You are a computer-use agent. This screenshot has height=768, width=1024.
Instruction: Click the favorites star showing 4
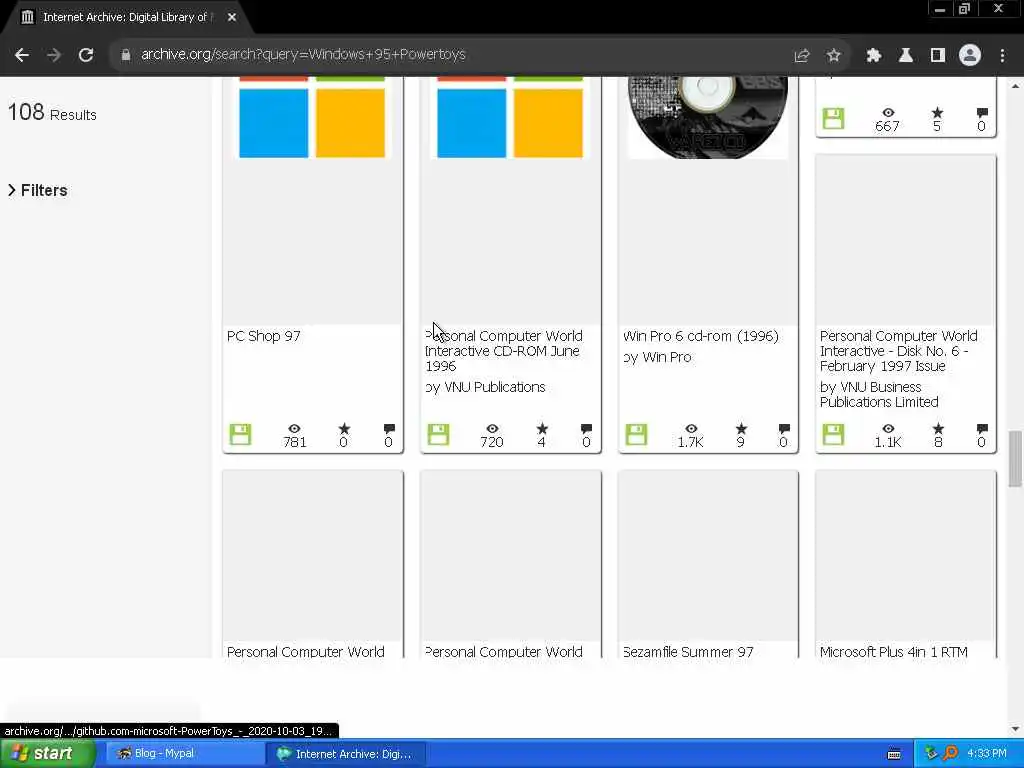pos(542,428)
